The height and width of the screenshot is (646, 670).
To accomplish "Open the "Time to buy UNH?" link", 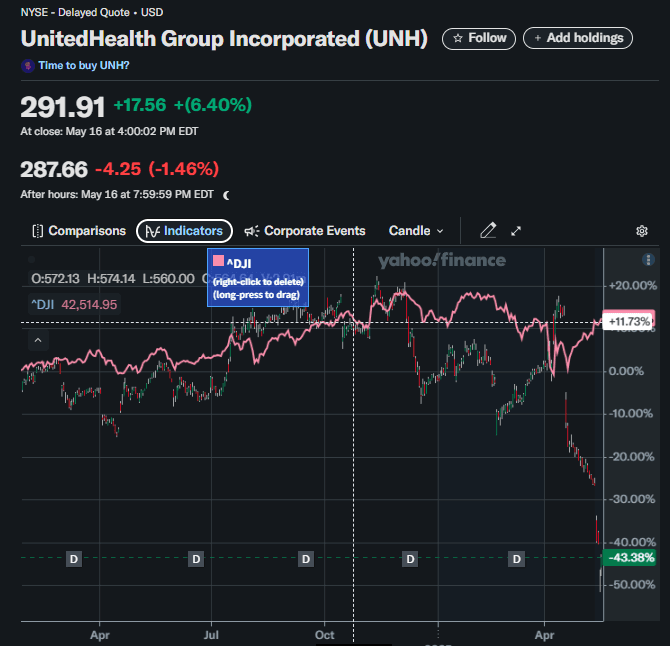I will coord(83,65).
